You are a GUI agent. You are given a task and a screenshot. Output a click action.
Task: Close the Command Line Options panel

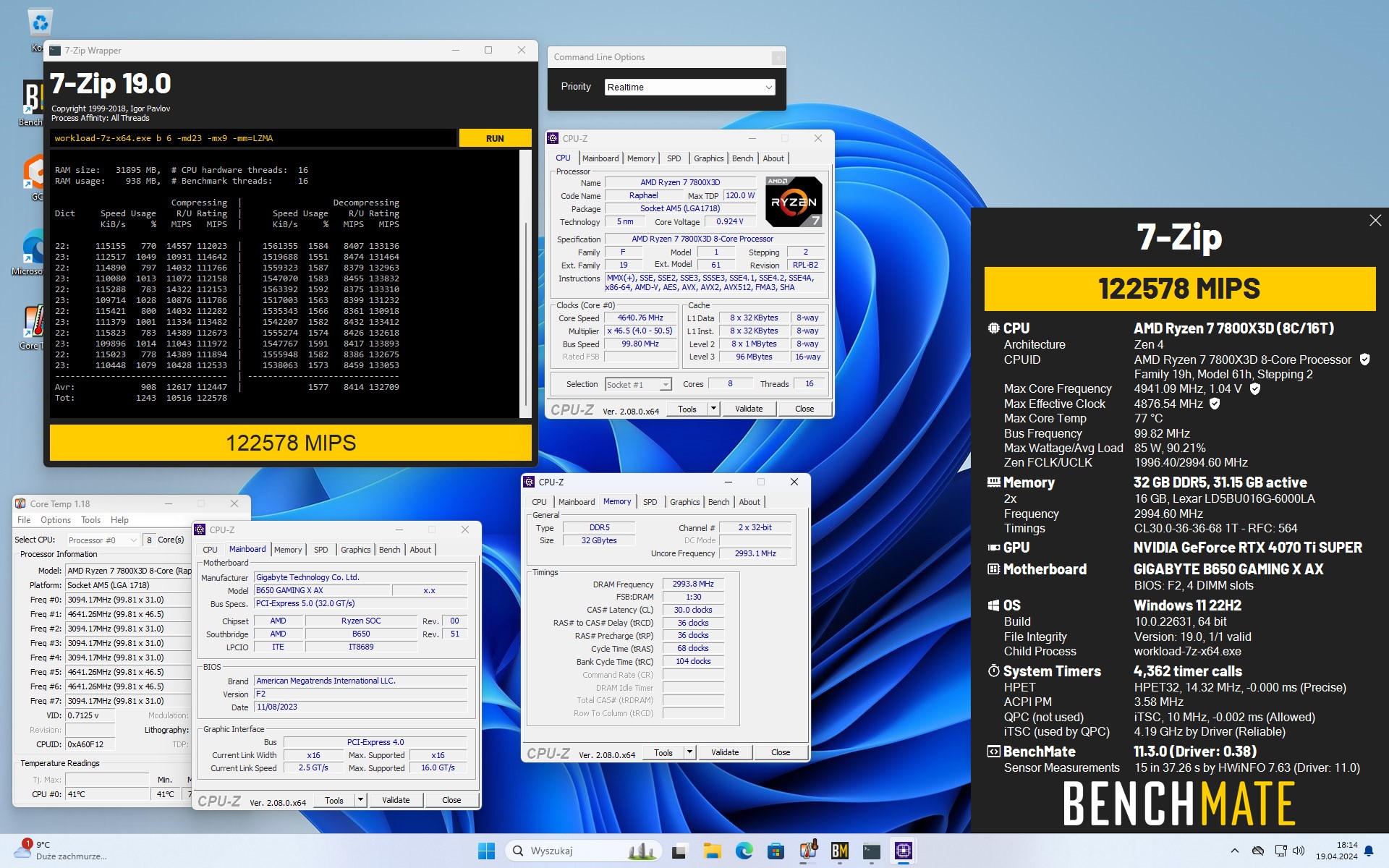[x=778, y=57]
